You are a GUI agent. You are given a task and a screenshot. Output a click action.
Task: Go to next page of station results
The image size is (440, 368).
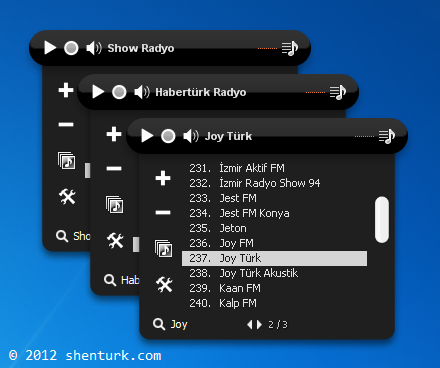click(x=259, y=324)
